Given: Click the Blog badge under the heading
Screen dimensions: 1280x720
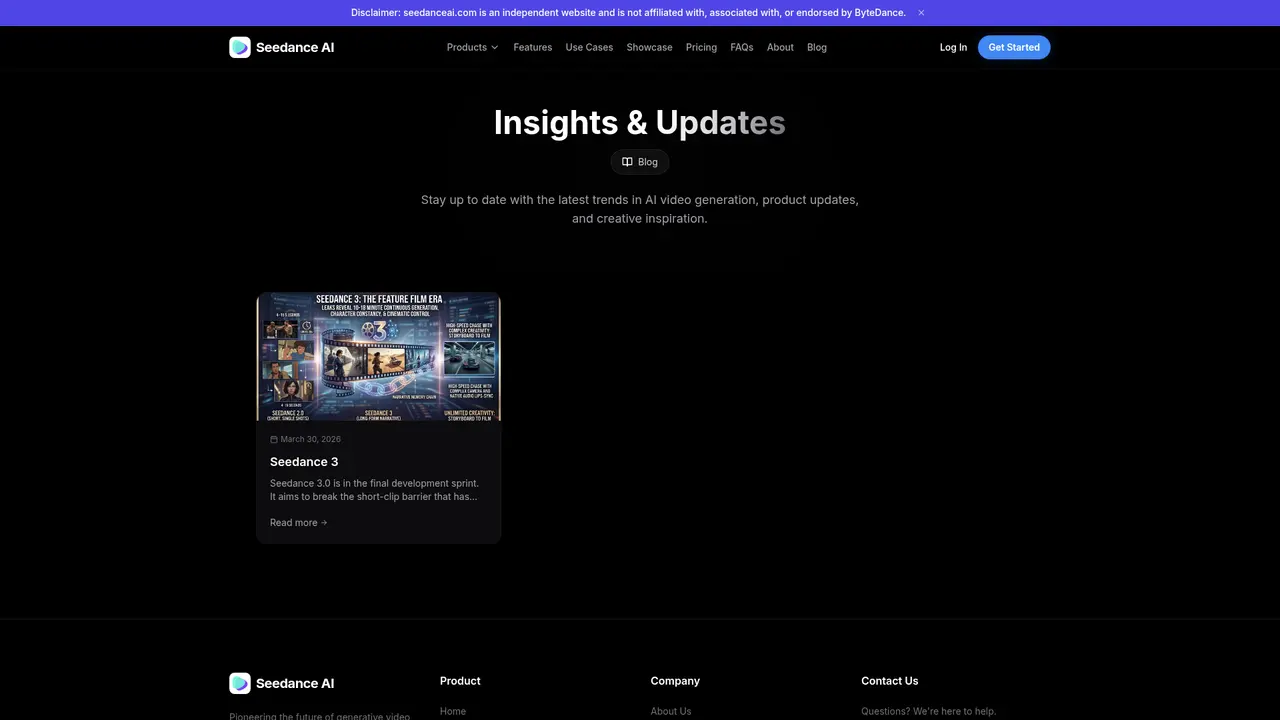Looking at the screenshot, I should click(640, 162).
